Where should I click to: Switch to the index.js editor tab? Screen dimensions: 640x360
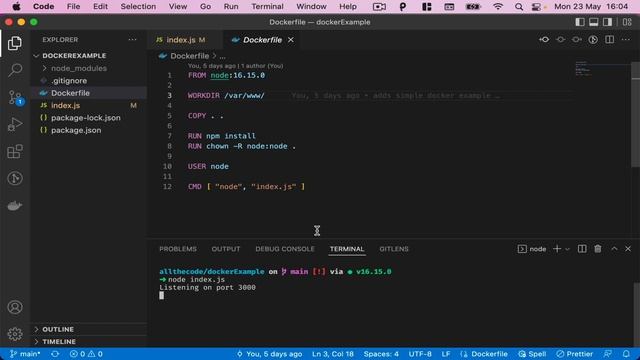pyautogui.click(x=181, y=40)
